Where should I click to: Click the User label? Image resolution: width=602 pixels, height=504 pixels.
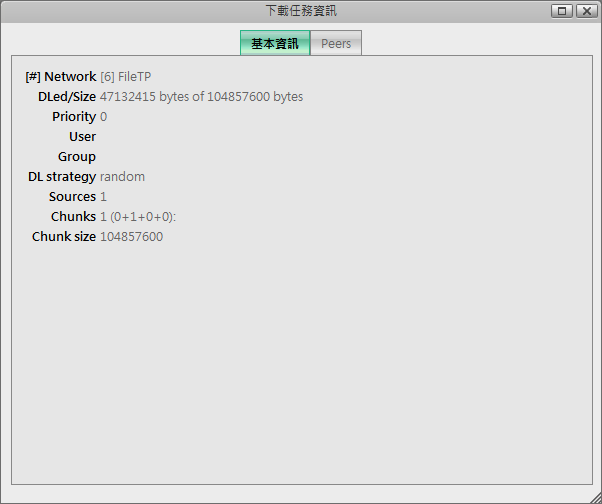[x=82, y=137]
